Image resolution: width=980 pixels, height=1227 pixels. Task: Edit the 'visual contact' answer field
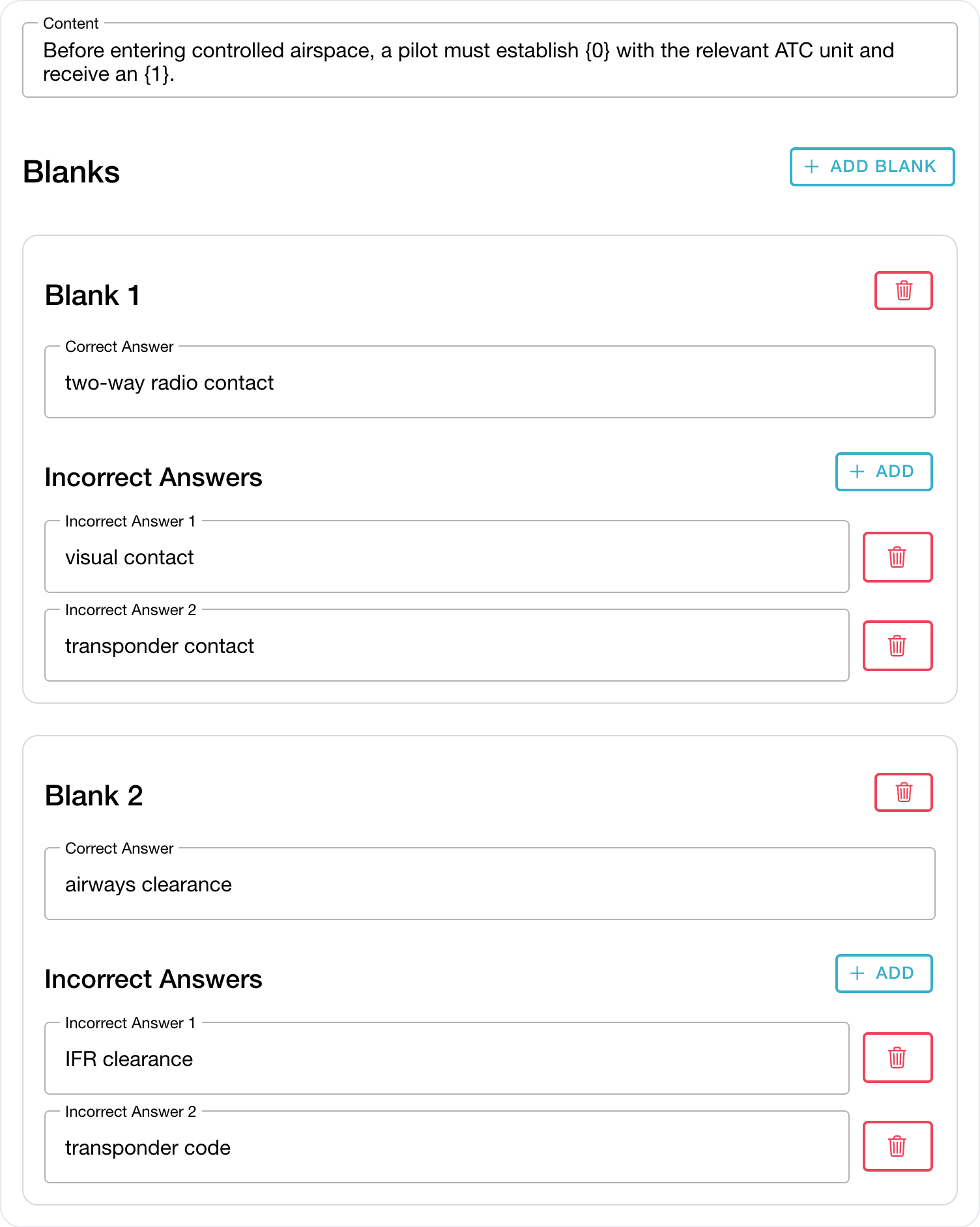447,557
